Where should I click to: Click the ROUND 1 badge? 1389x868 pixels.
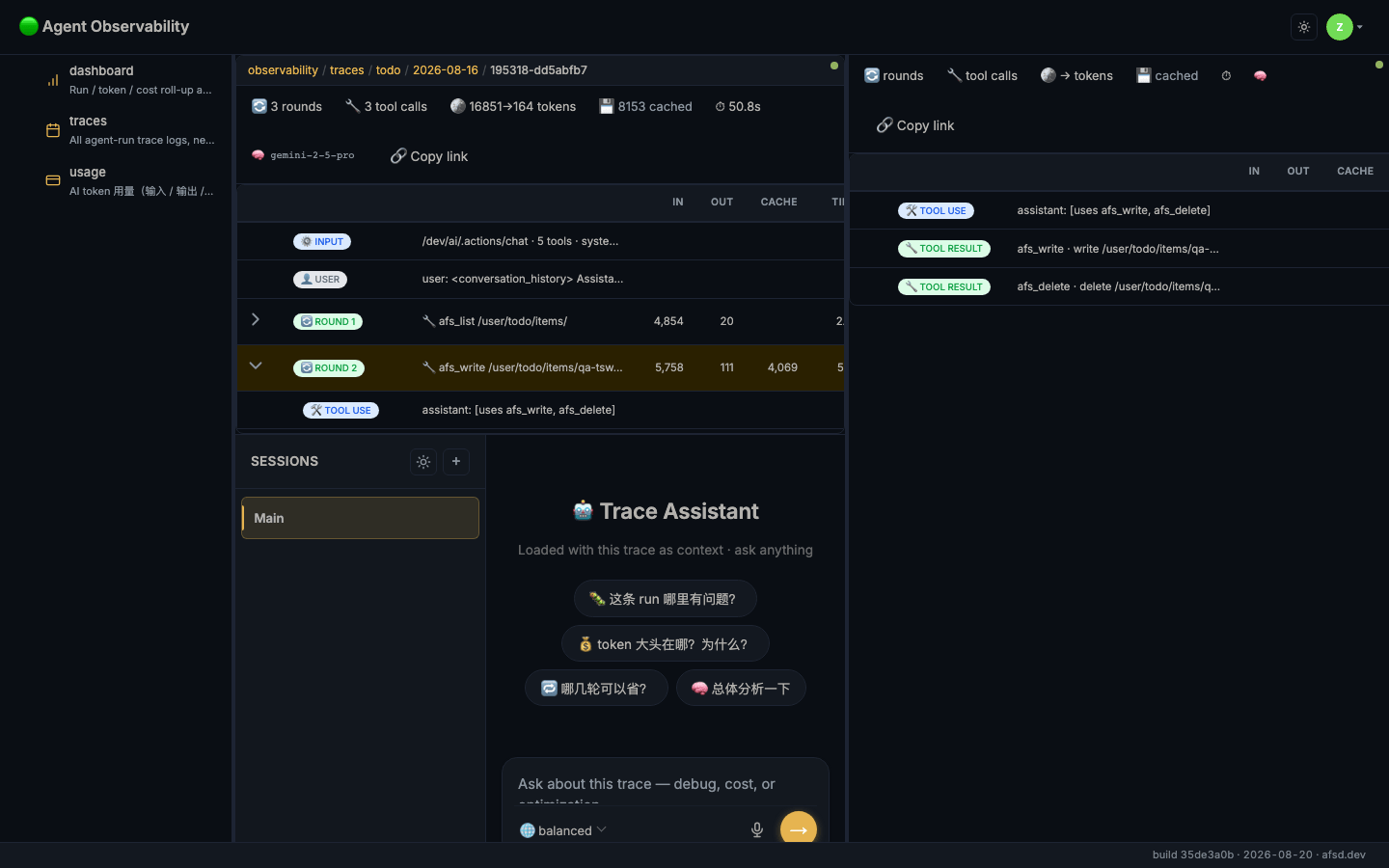pyautogui.click(x=328, y=321)
